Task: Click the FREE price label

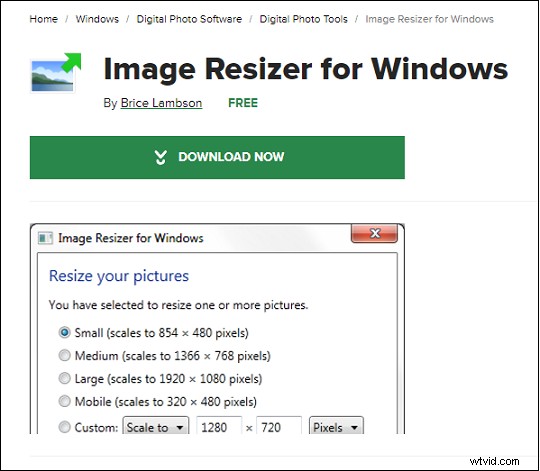Action: [x=243, y=103]
